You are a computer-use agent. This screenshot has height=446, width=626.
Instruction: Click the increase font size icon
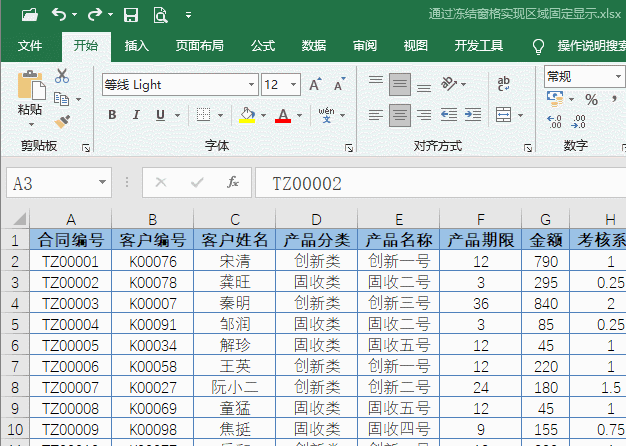click(315, 85)
